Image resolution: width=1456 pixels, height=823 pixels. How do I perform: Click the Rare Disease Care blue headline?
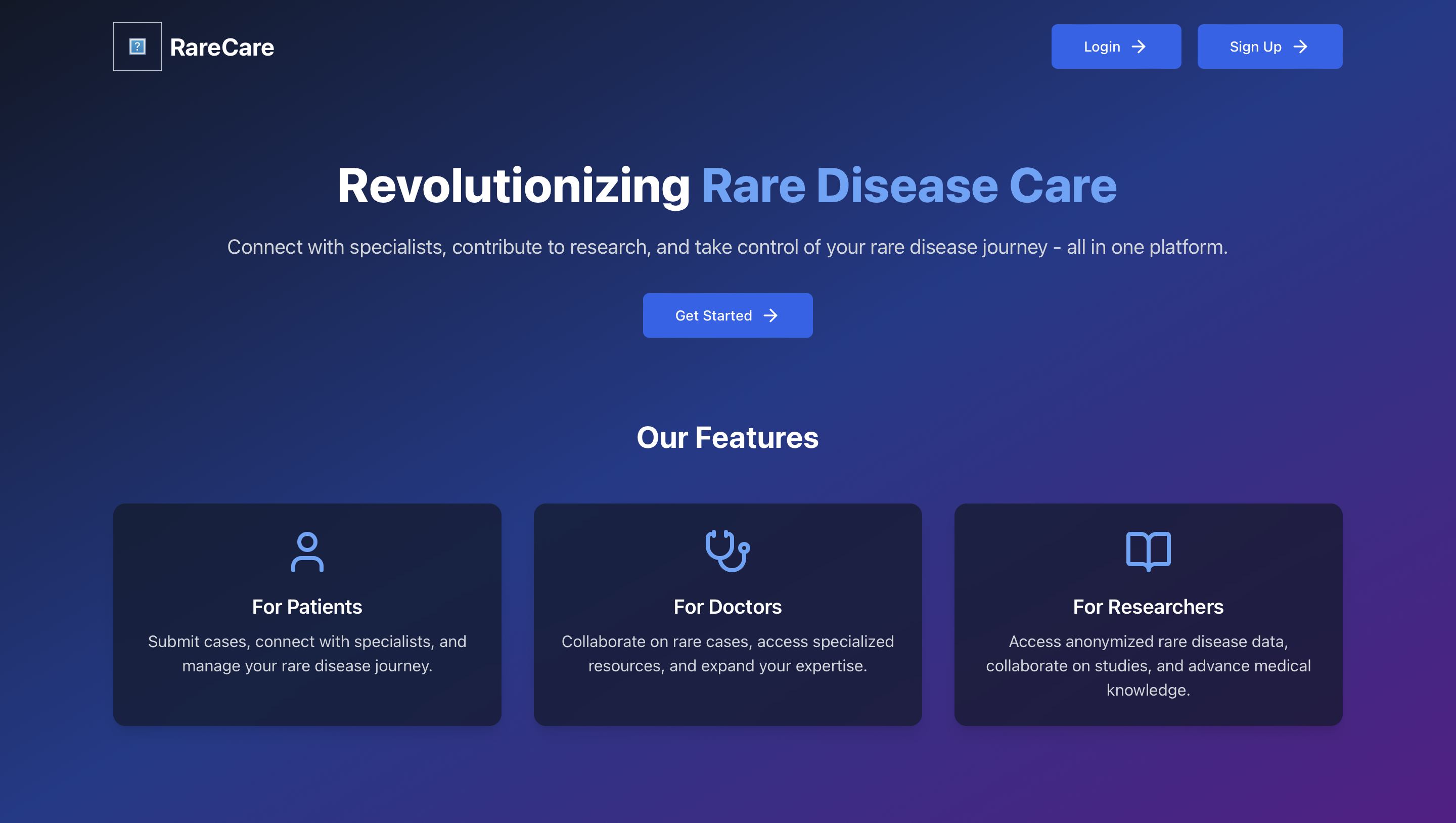[908, 186]
